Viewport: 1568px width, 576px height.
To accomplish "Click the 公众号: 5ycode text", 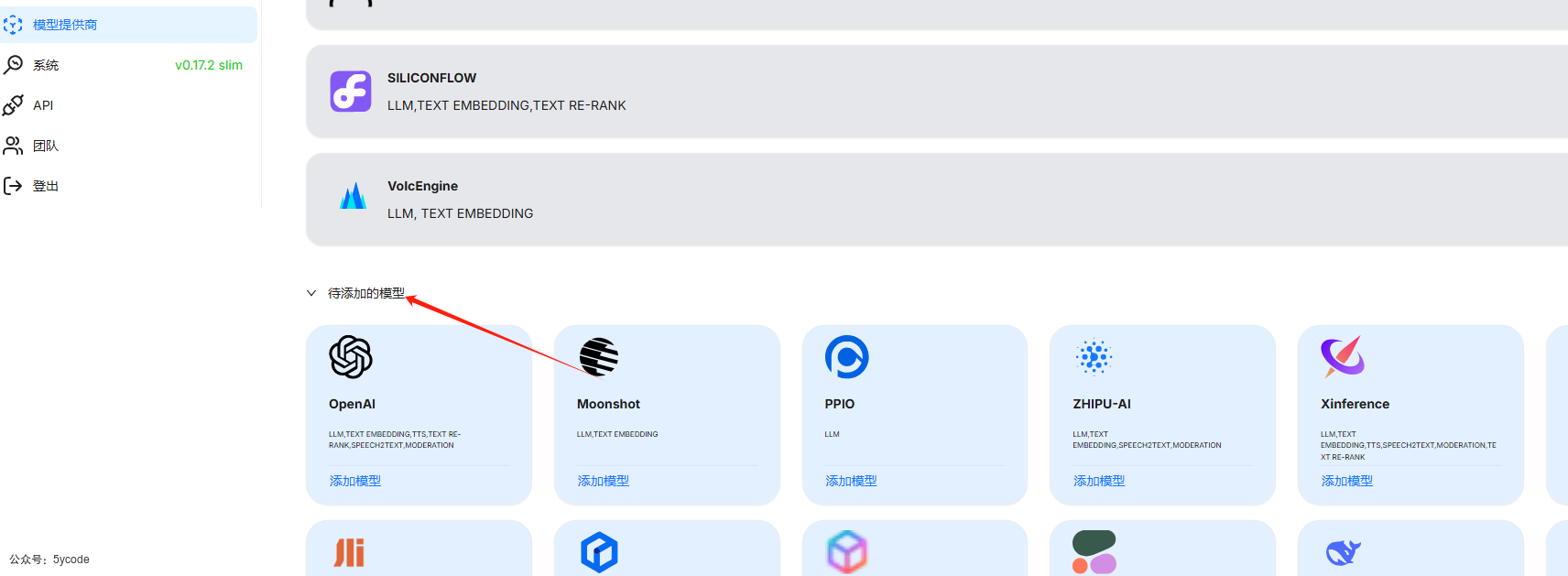I will [49, 560].
